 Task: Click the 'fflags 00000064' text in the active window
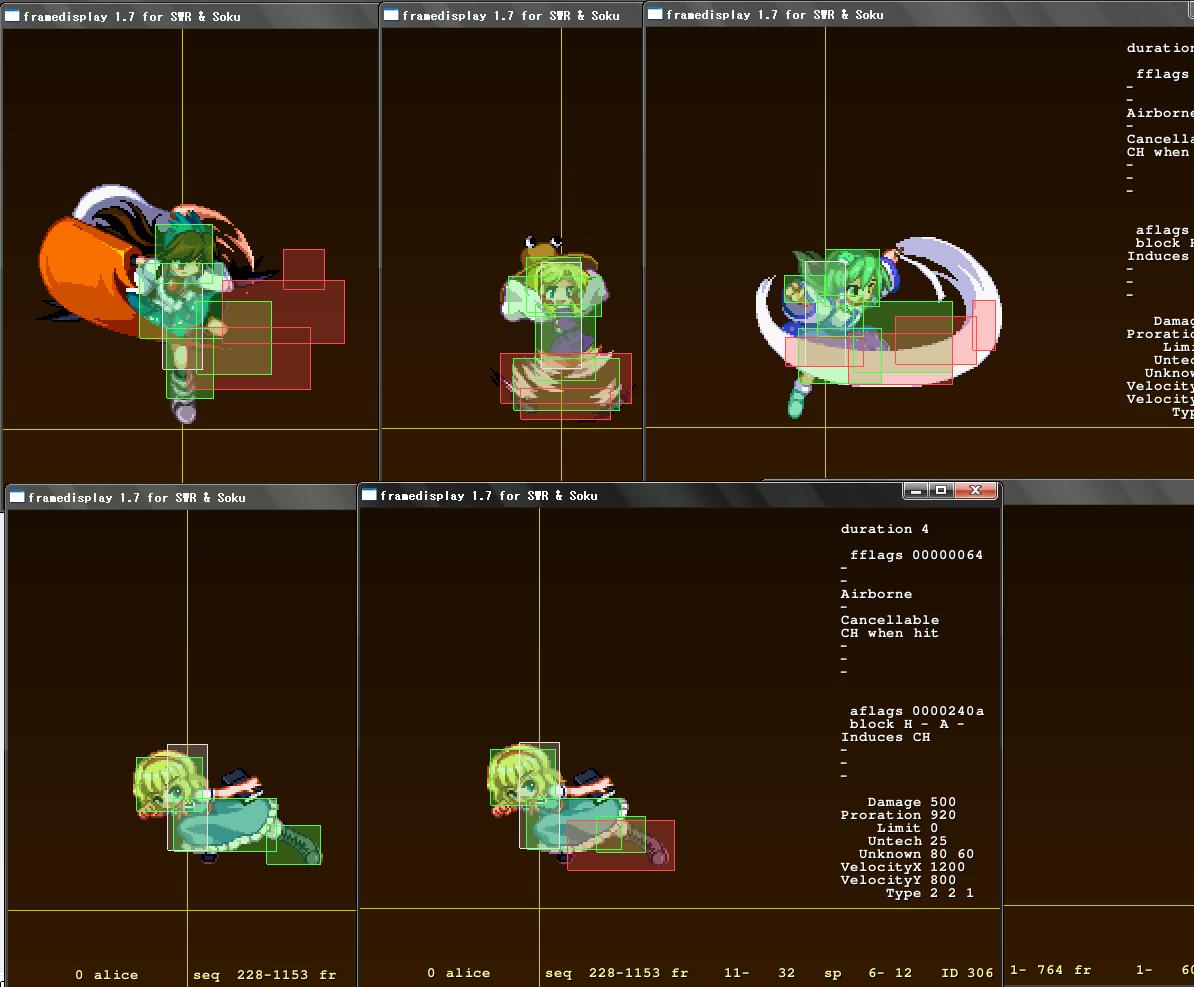pos(916,555)
